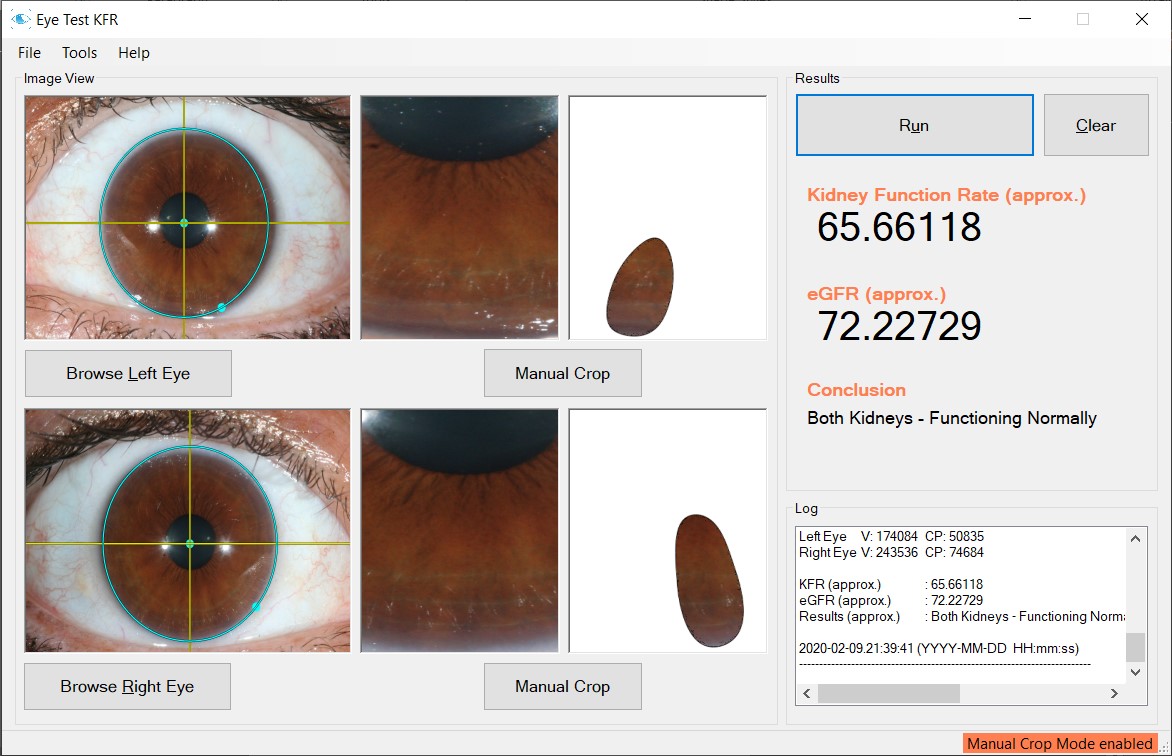Click Browse Left Eye button
The height and width of the screenshot is (756, 1172).
pyautogui.click(x=128, y=373)
